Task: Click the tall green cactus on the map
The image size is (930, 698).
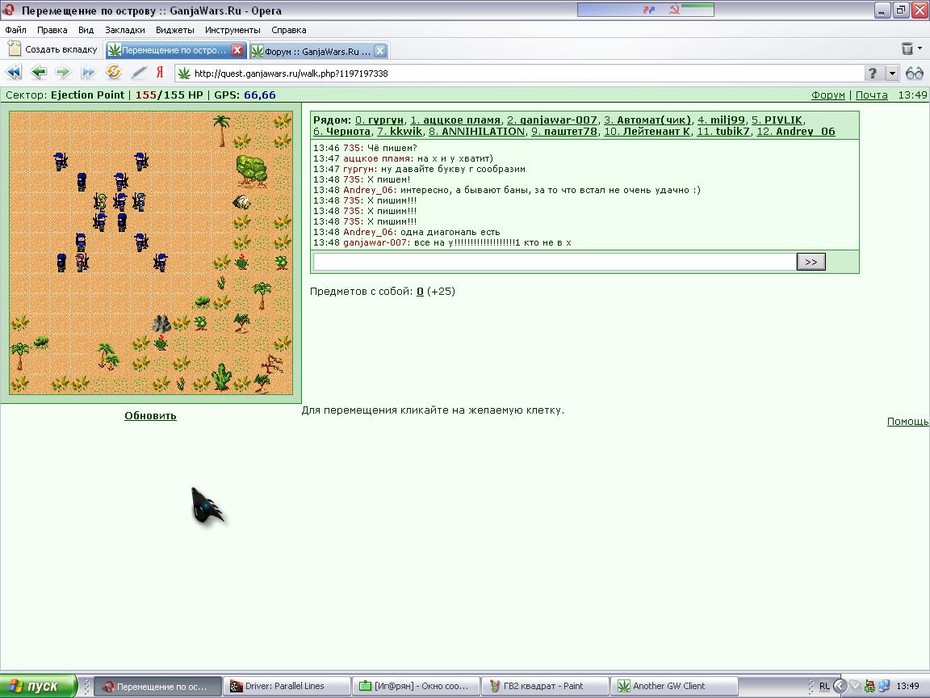Action: point(221,377)
